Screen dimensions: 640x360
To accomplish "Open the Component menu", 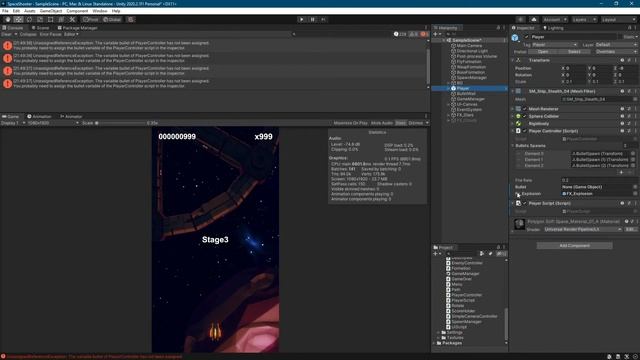I will pyautogui.click(x=77, y=11).
